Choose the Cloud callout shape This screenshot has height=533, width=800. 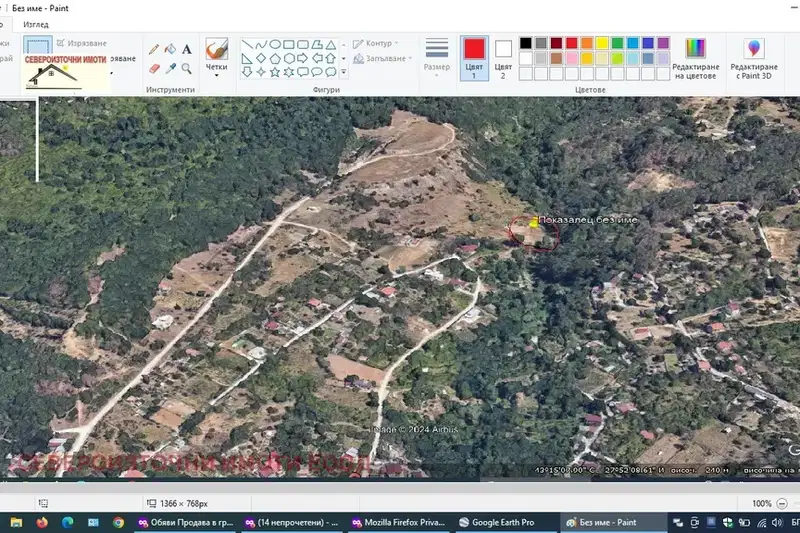(331, 72)
